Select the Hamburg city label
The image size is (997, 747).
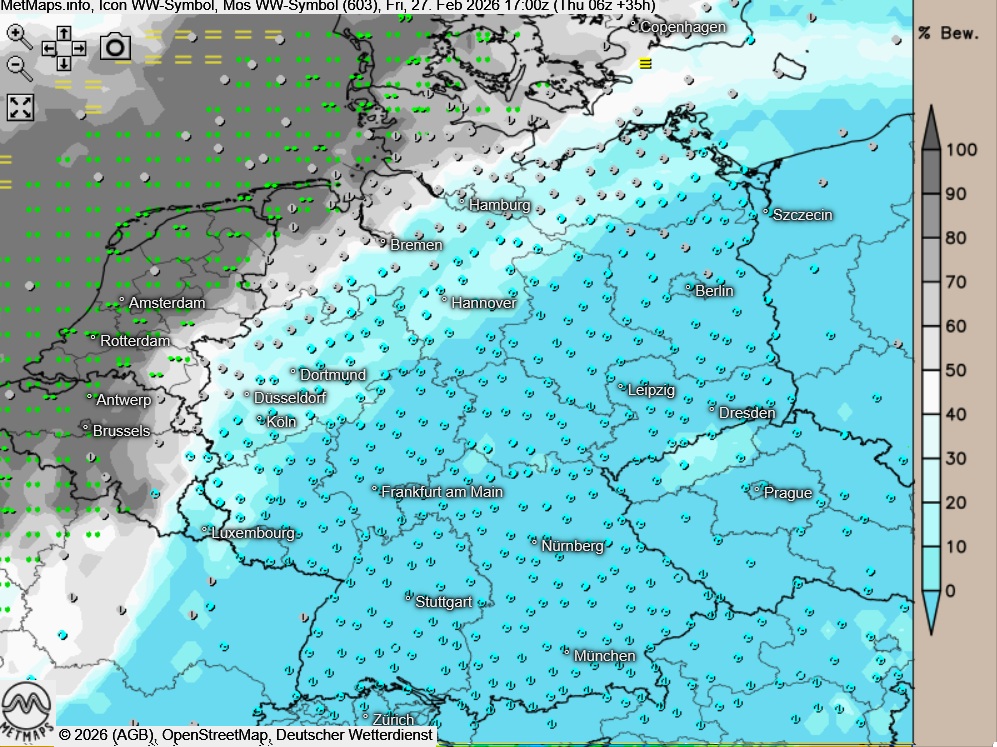click(499, 205)
